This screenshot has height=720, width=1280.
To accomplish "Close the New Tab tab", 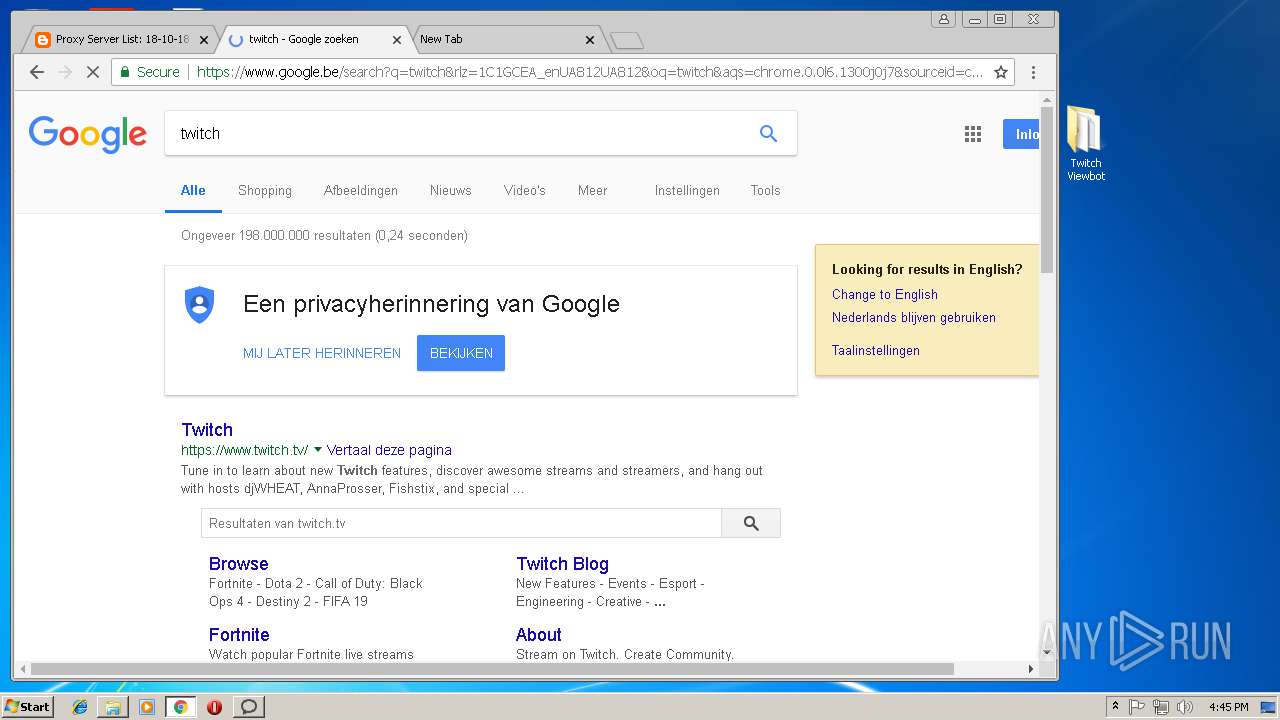I will point(590,40).
